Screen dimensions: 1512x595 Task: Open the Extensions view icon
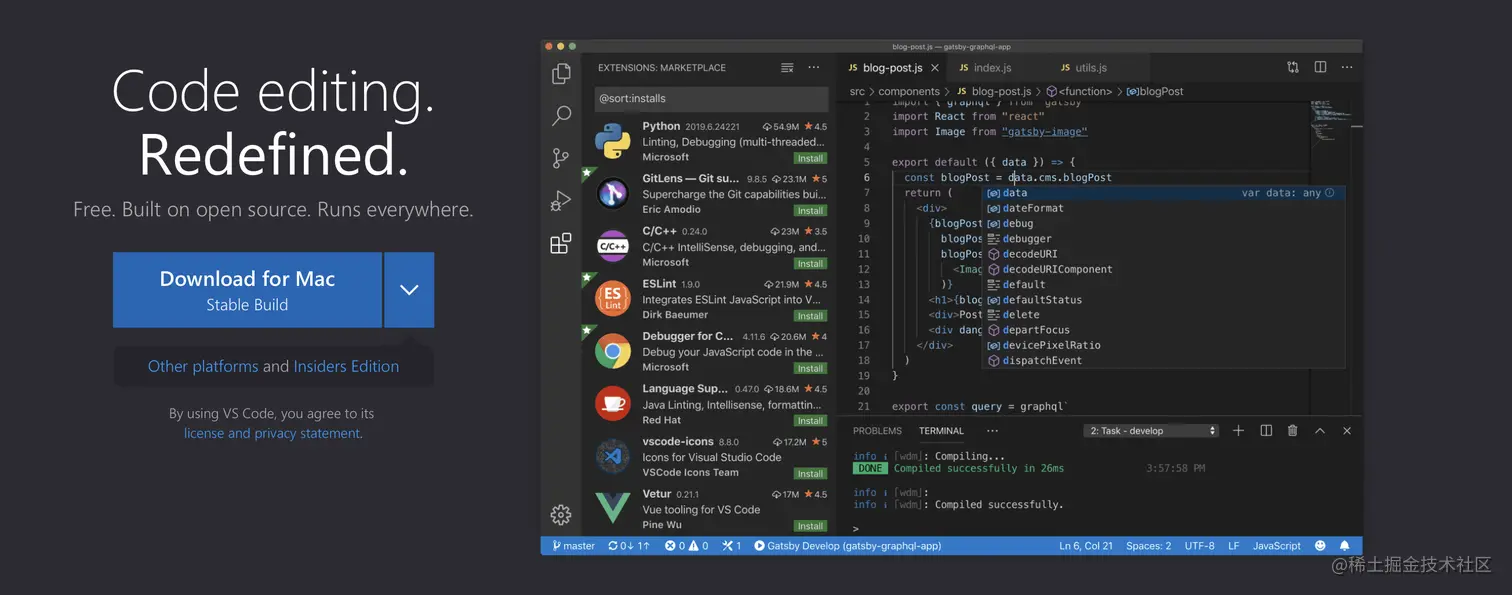pos(561,243)
